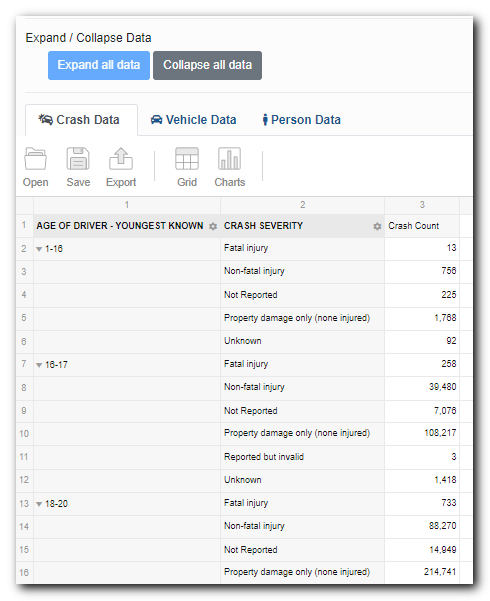
Task: Select the Crash Data tab
Action: 81,120
